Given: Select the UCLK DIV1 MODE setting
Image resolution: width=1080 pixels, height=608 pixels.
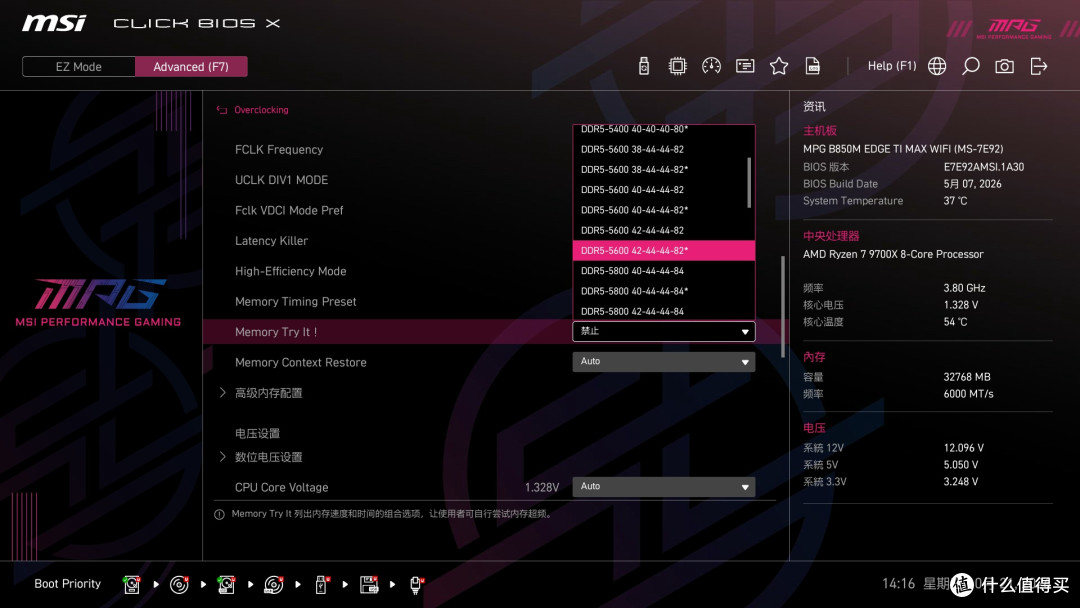Looking at the screenshot, I should tap(282, 180).
